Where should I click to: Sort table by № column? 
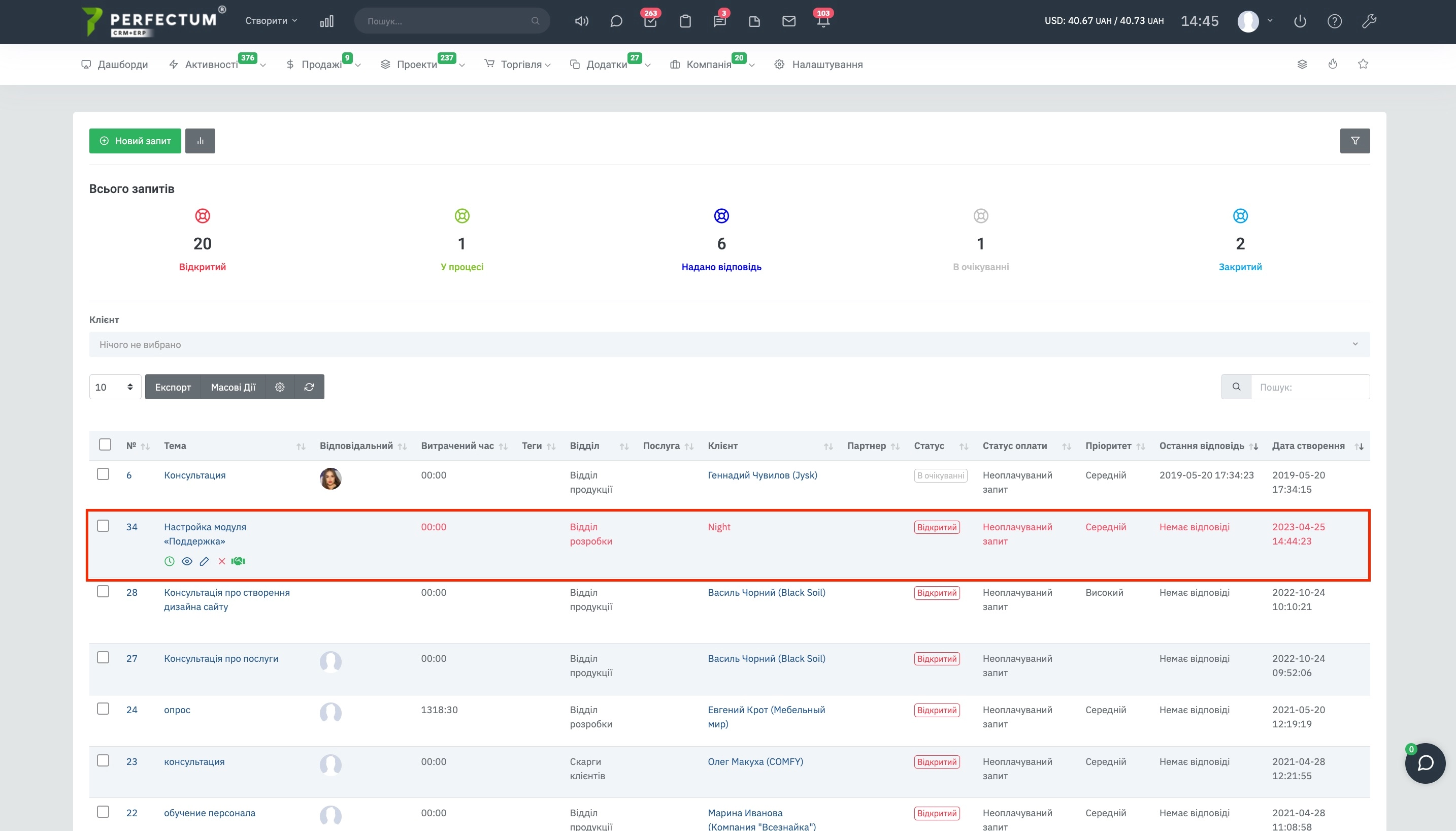pos(138,446)
